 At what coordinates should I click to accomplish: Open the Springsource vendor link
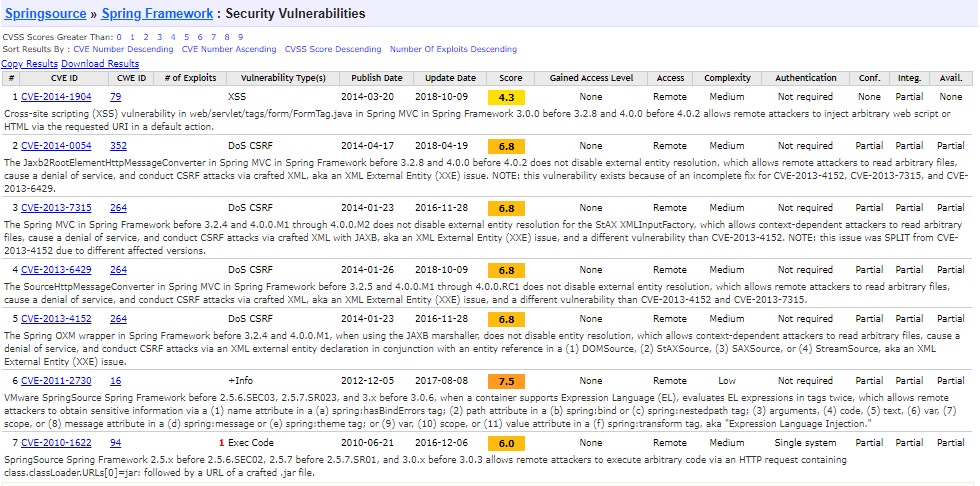pyautogui.click(x=45, y=14)
